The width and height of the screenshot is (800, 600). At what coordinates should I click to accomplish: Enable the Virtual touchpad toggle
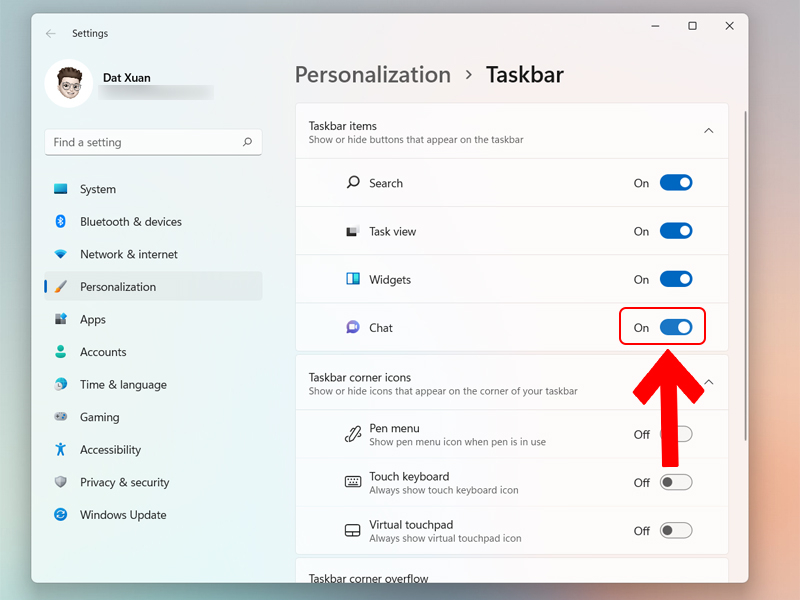676,531
